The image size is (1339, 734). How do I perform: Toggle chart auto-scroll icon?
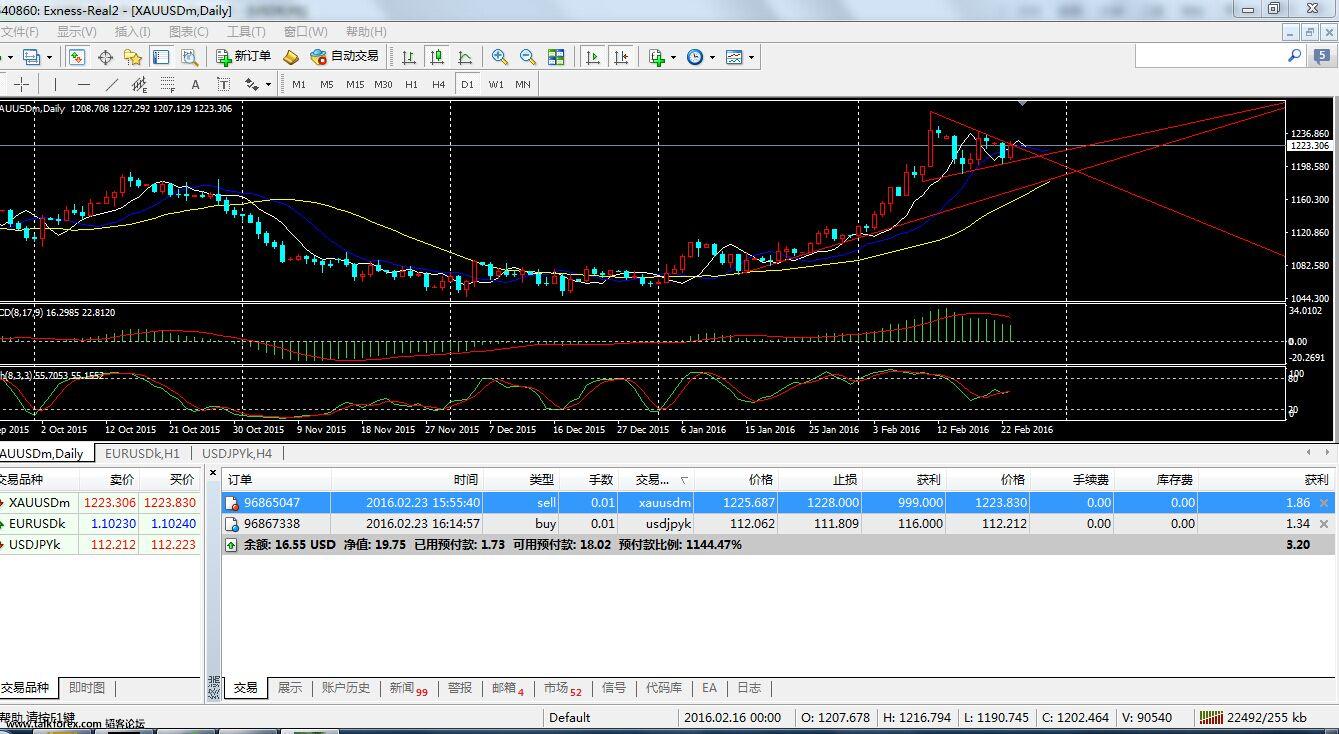pyautogui.click(x=592, y=57)
